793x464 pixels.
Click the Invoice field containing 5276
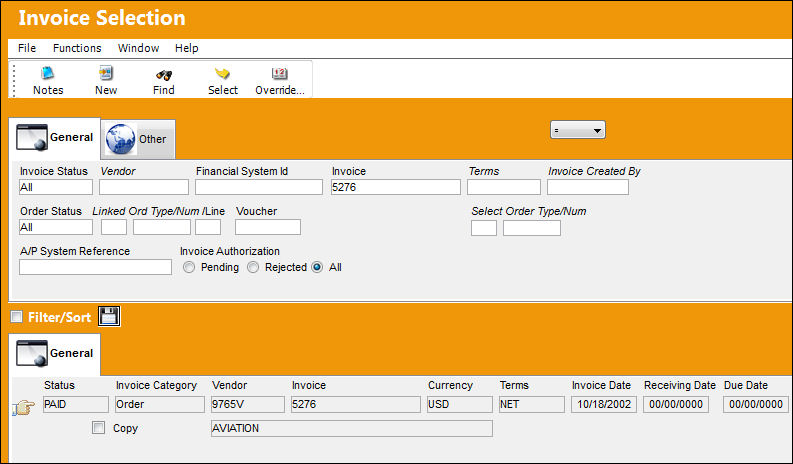(396, 187)
